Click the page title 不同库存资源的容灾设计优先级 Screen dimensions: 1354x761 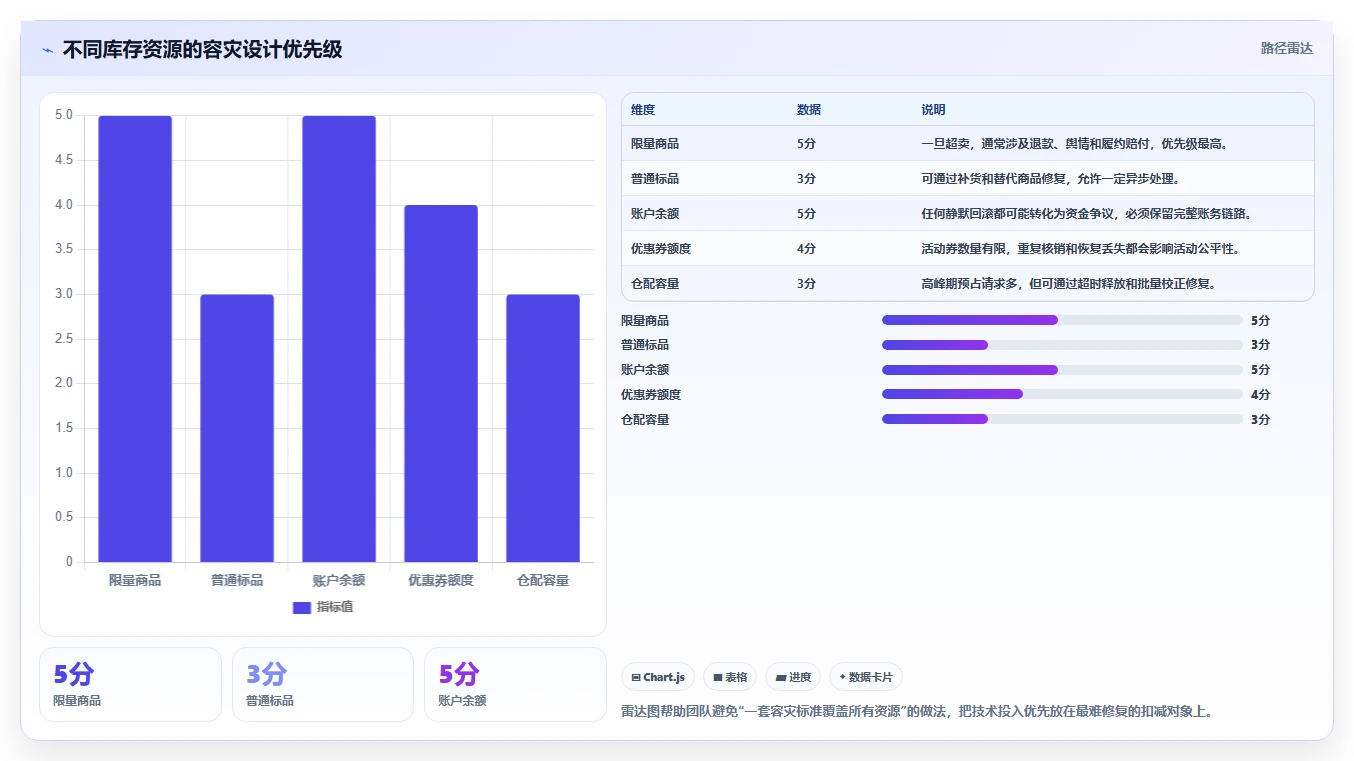(x=202, y=49)
